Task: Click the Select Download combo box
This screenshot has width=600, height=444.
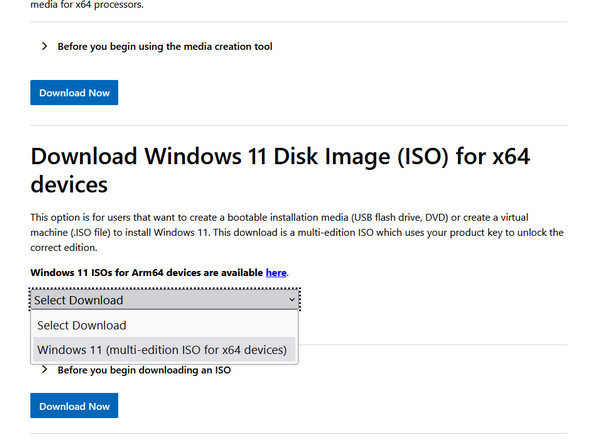Action: [160, 299]
